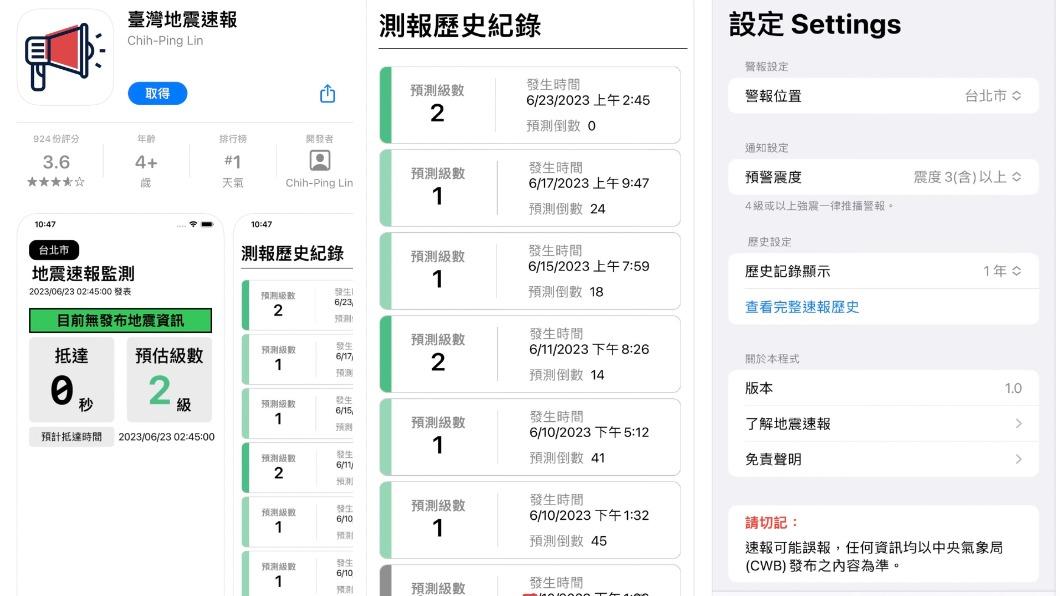Tap the 預估級數 2 級 tile
The width and height of the screenshot is (1060, 596).
[169, 380]
